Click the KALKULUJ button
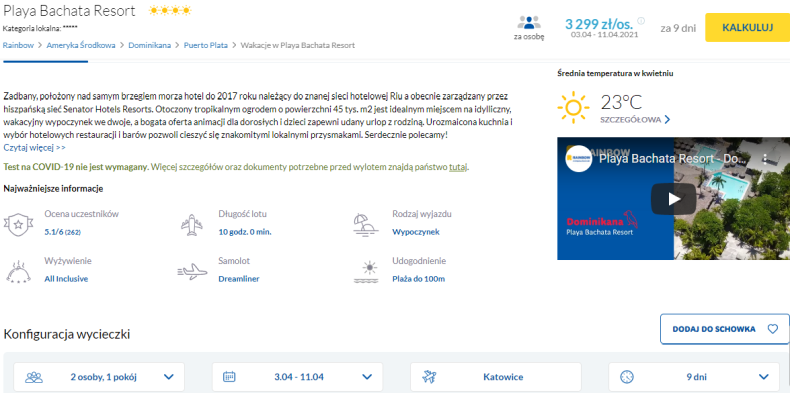790x393 pixels. coord(747,27)
